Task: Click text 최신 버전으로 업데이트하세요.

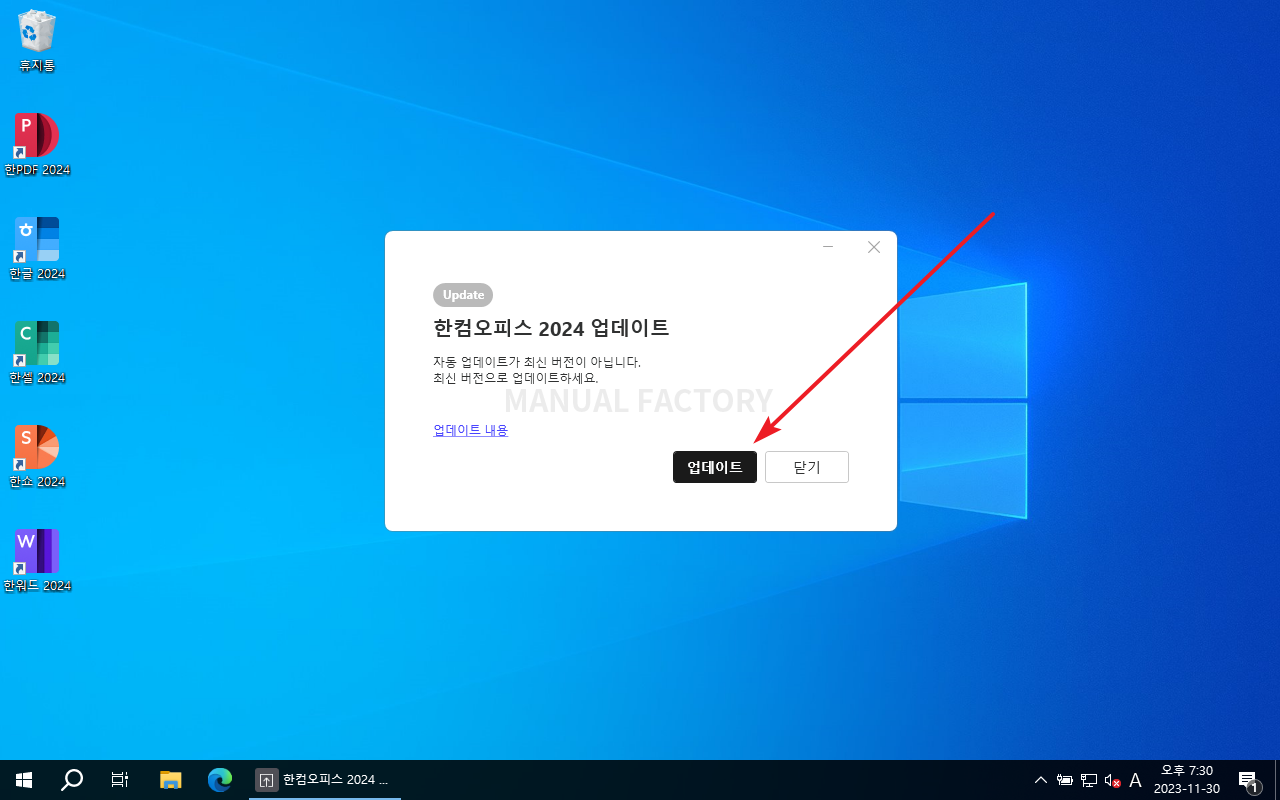Action: (516, 378)
